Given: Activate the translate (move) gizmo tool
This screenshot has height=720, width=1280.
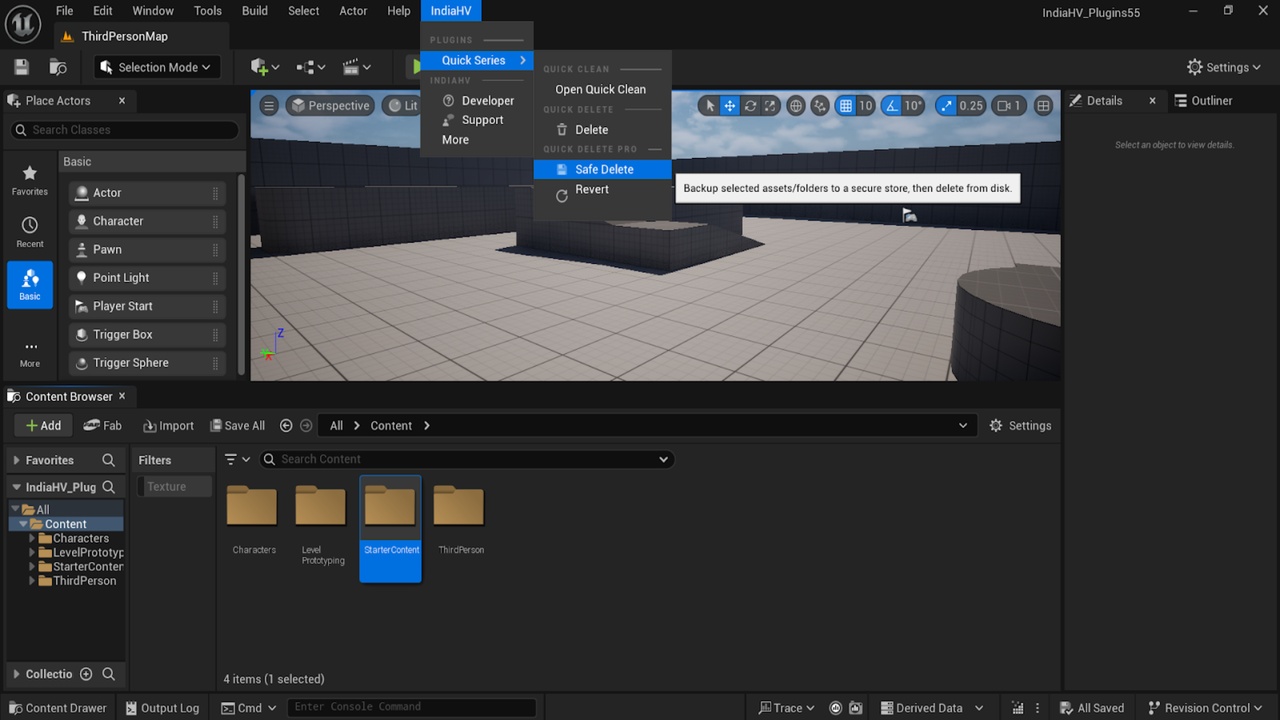Looking at the screenshot, I should (730, 106).
